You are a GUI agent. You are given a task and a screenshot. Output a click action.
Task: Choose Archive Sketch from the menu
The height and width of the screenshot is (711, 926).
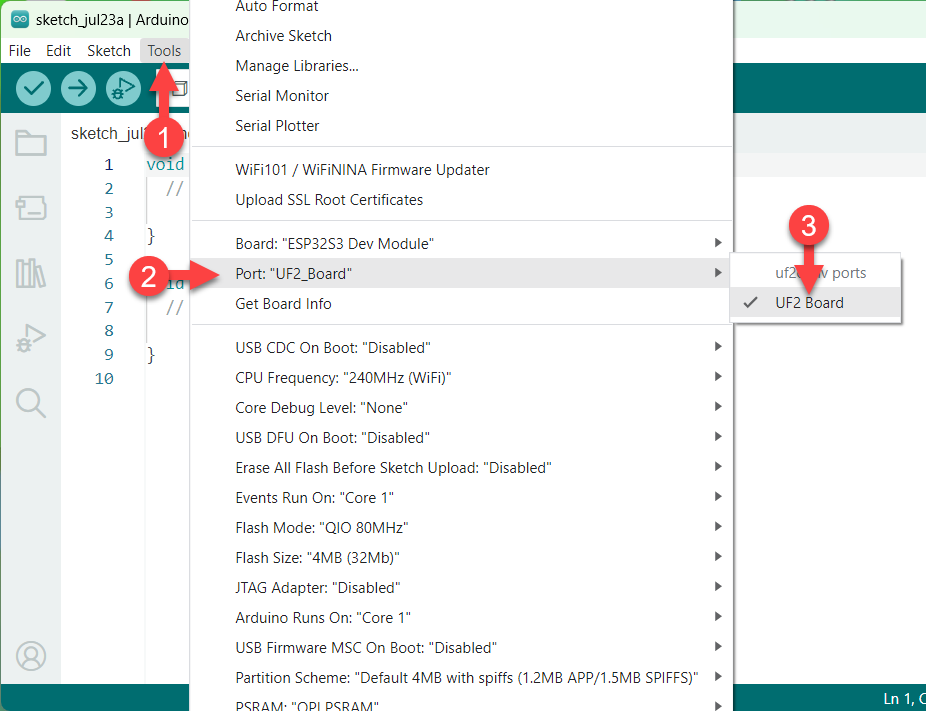[462, 36]
